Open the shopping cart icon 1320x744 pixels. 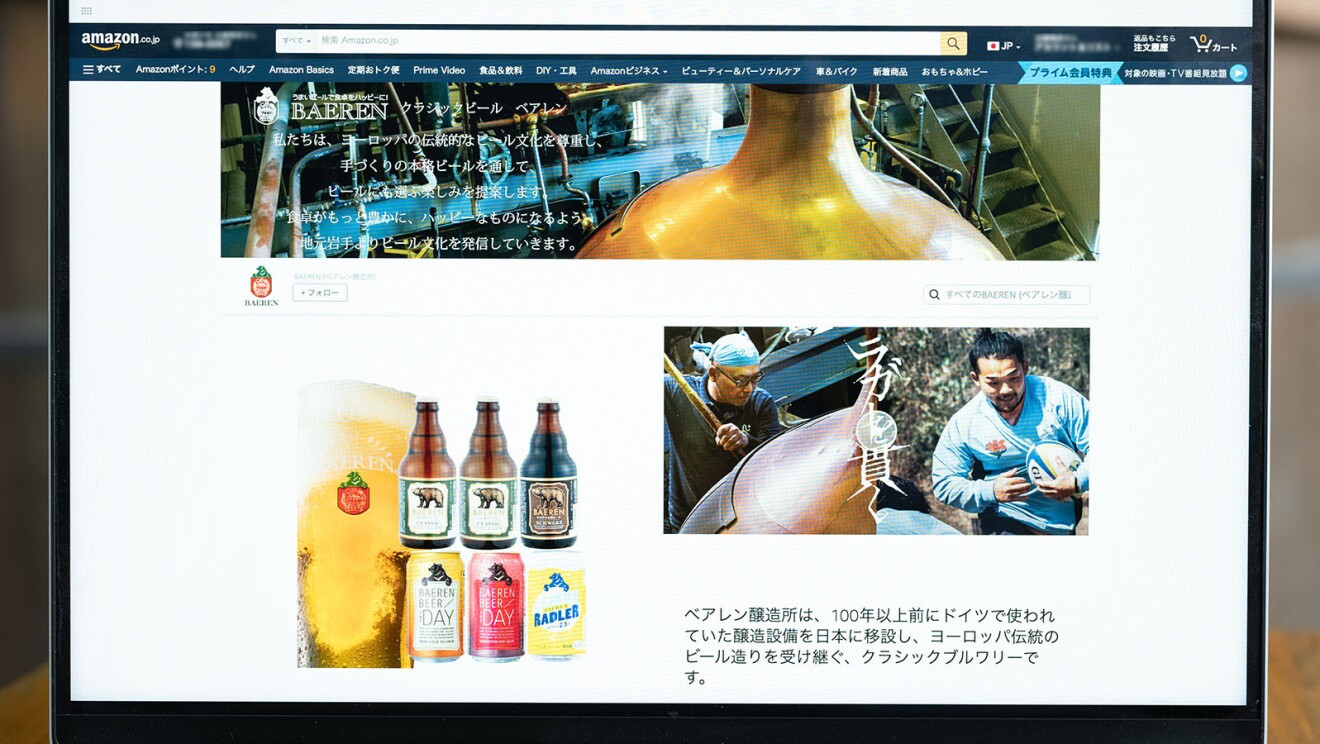(x=1199, y=42)
